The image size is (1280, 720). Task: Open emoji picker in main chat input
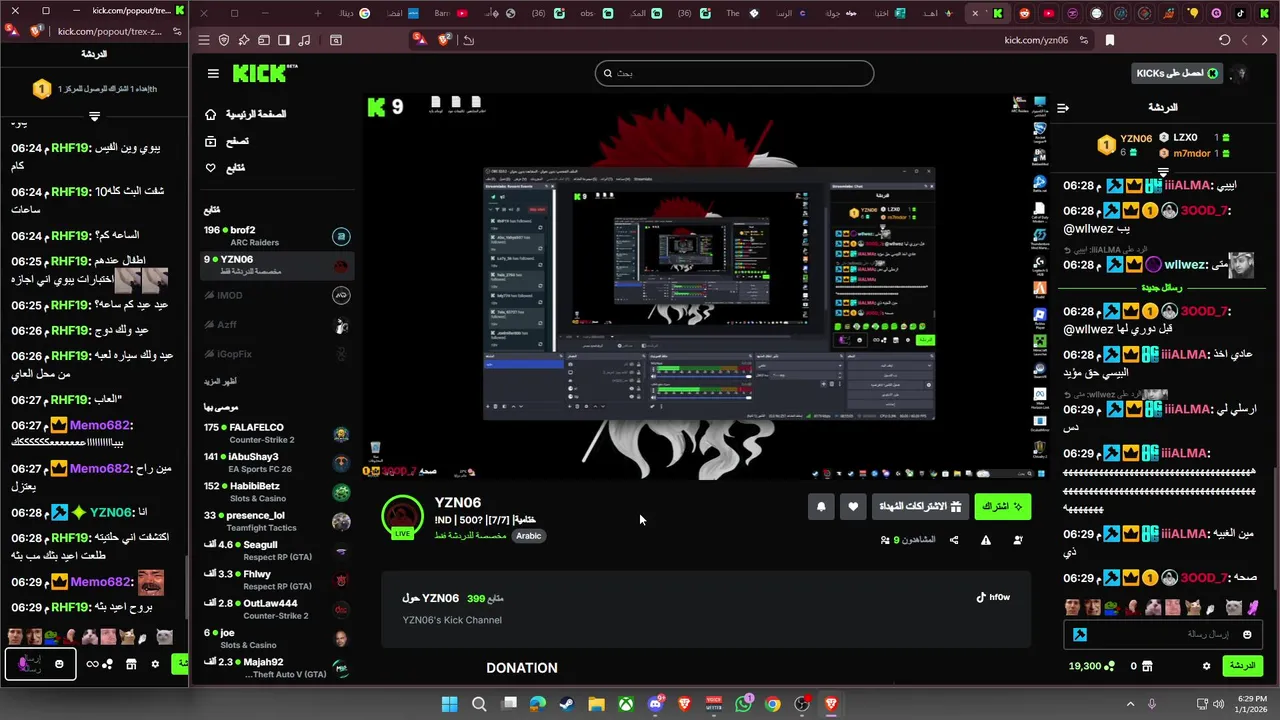click(x=1247, y=635)
